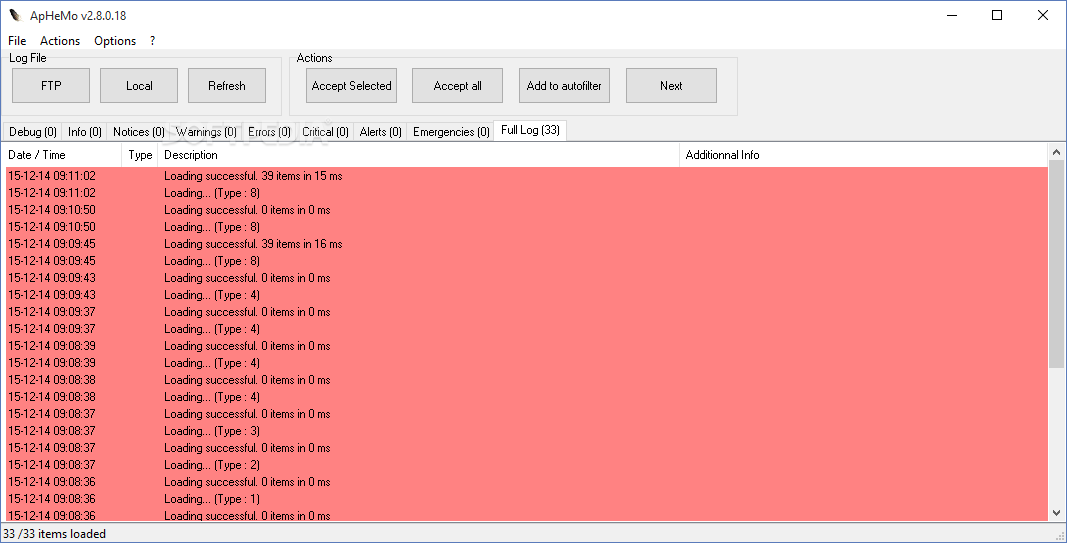1067x543 pixels.
Task: Click Add to autofilter button
Action: pos(564,86)
